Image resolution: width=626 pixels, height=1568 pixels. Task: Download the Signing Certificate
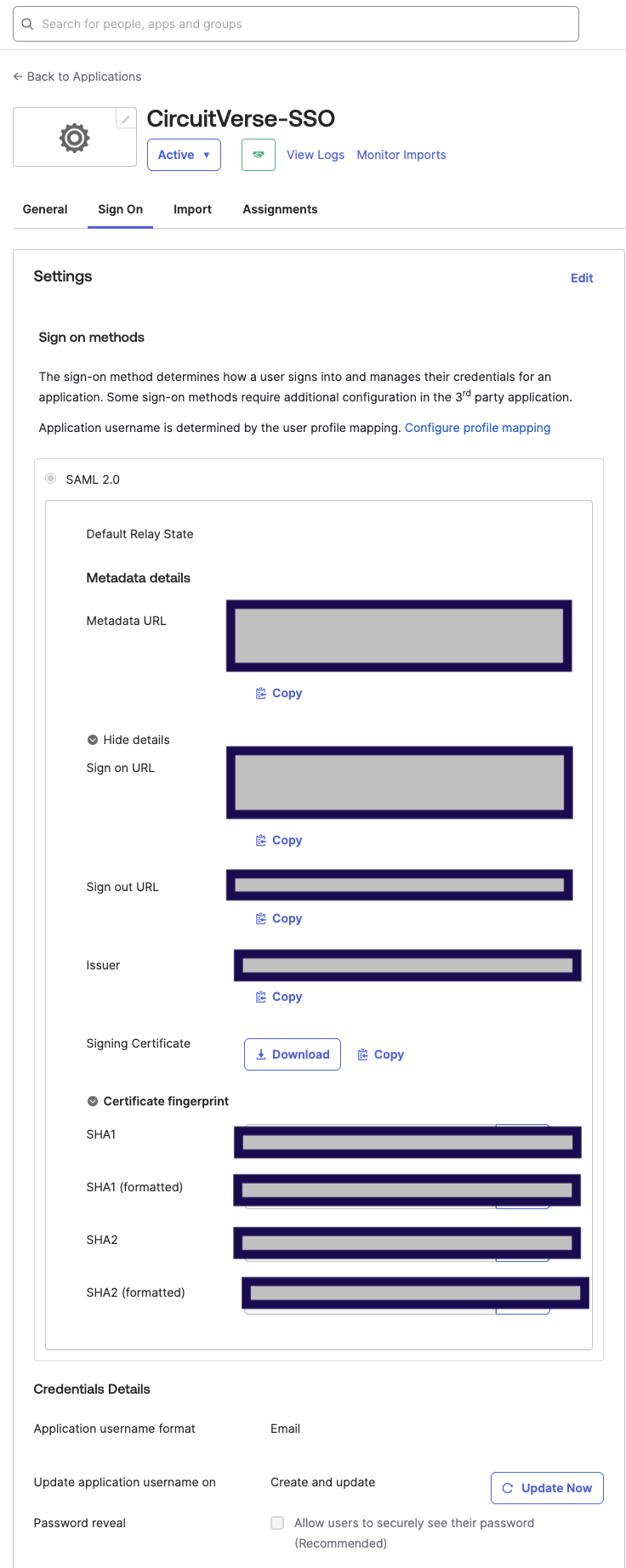coord(293,1054)
